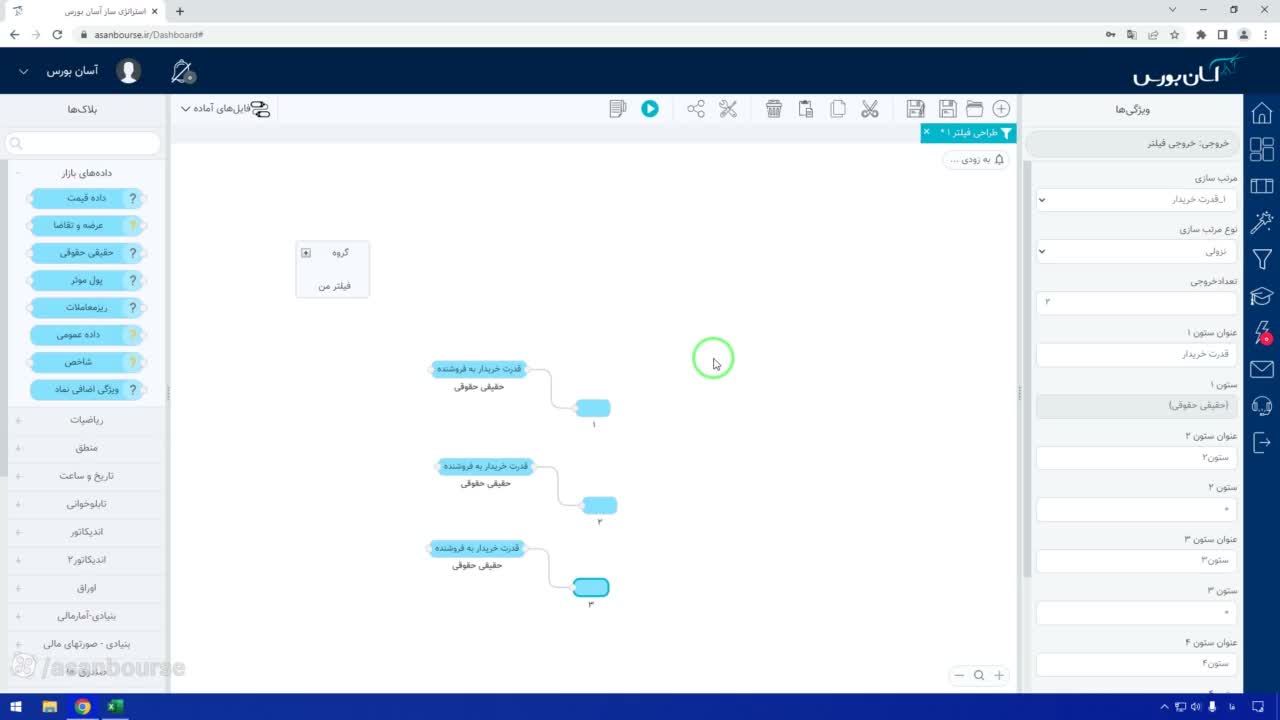Expand the اوراق category
This screenshot has height=720, width=1280.
coord(18,588)
